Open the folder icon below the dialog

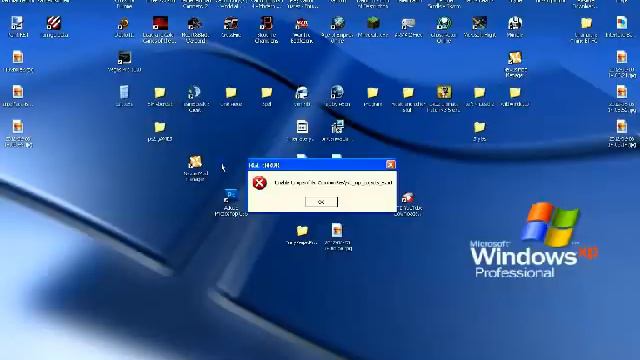click(302, 231)
